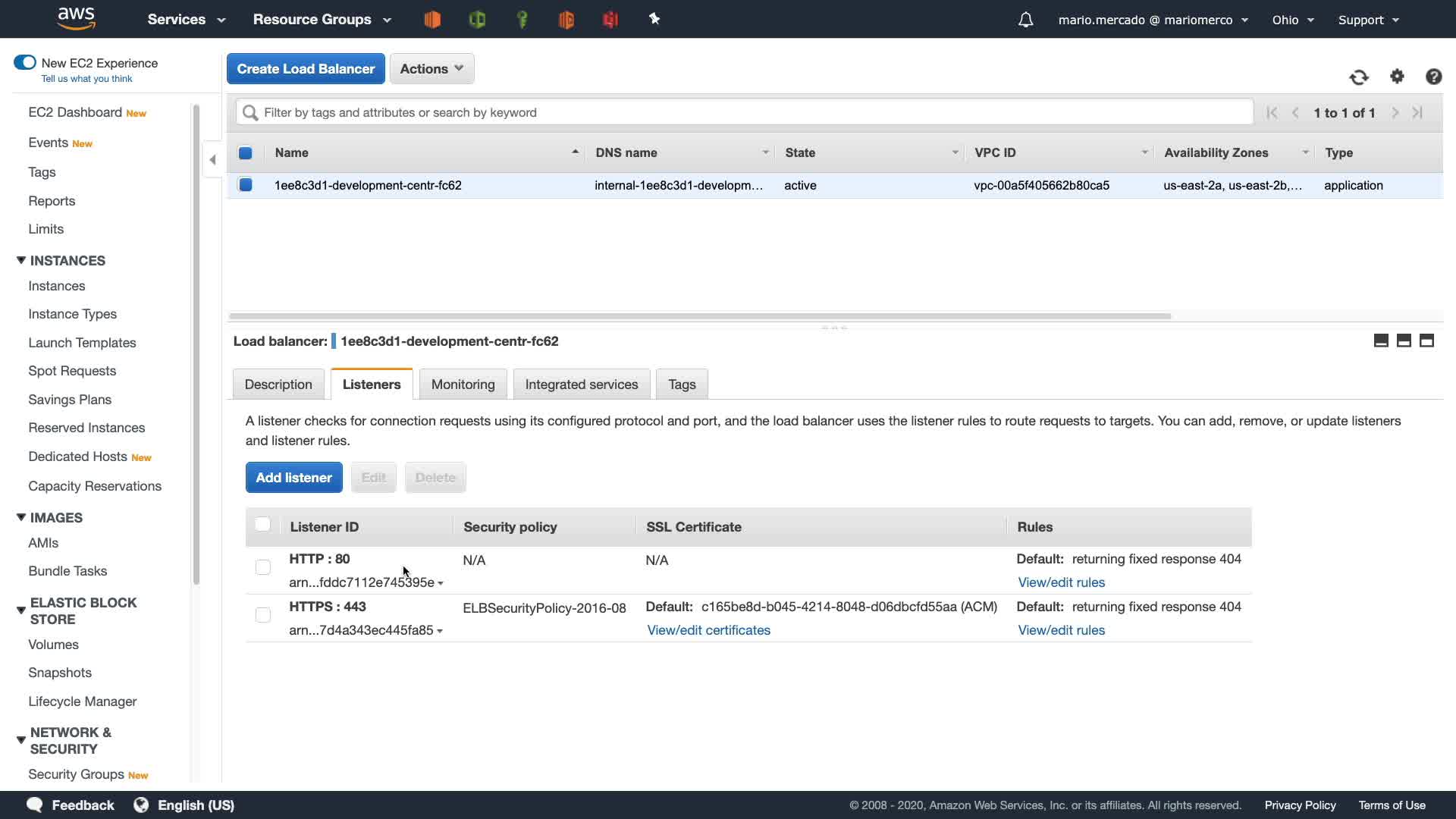The image size is (1456, 819).
Task: Open the Description tab
Action: point(278,384)
